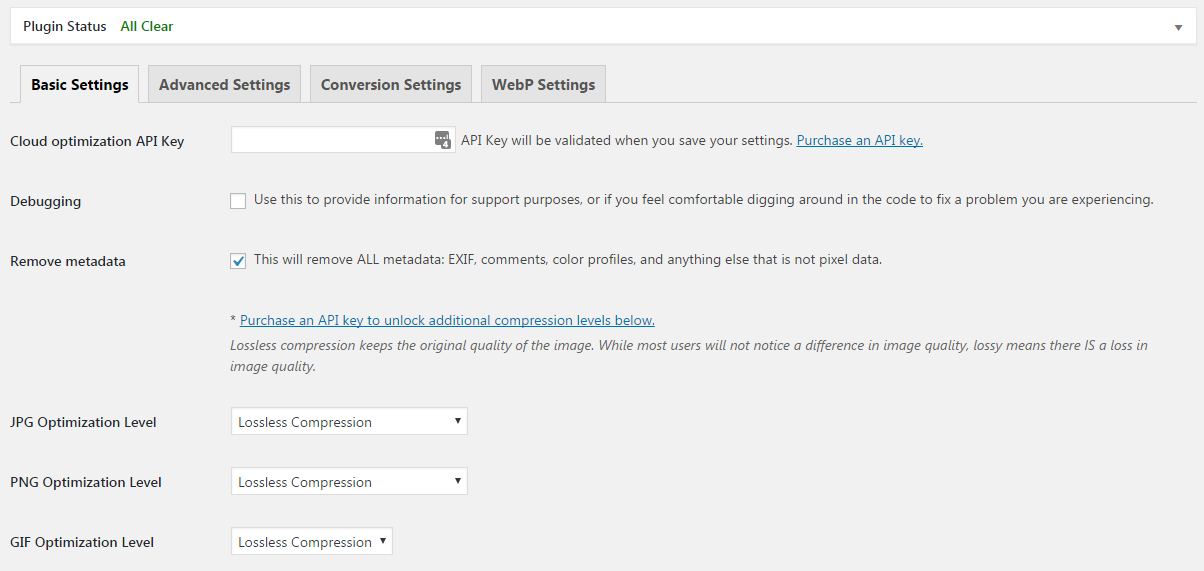Go to the WebP Settings tab
Viewport: 1204px width, 571px height.
tap(543, 85)
